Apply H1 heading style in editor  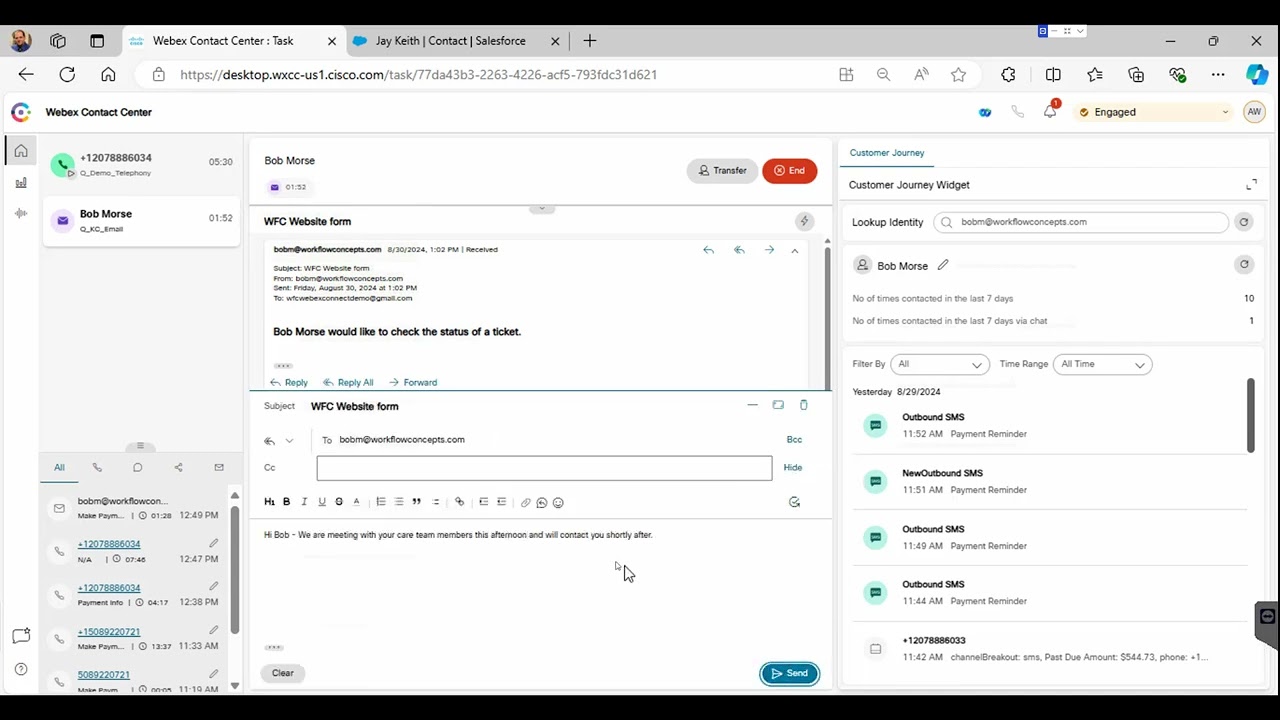point(269,502)
